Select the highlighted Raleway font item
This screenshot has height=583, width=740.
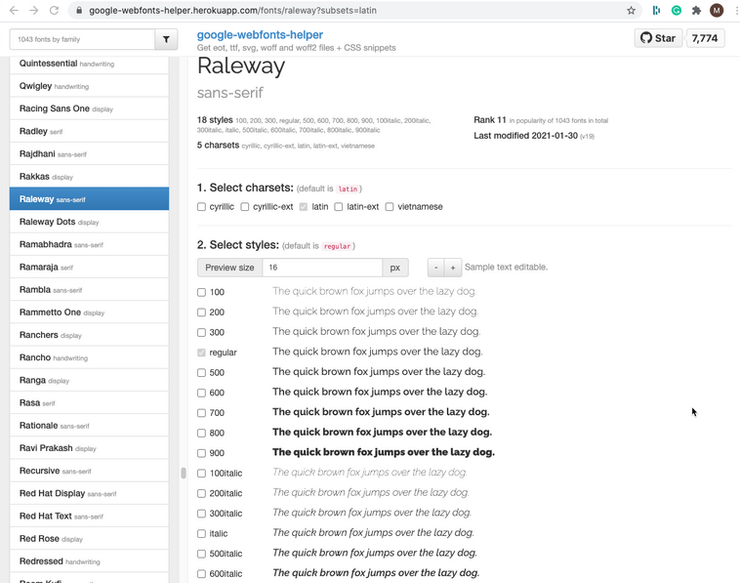point(89,199)
